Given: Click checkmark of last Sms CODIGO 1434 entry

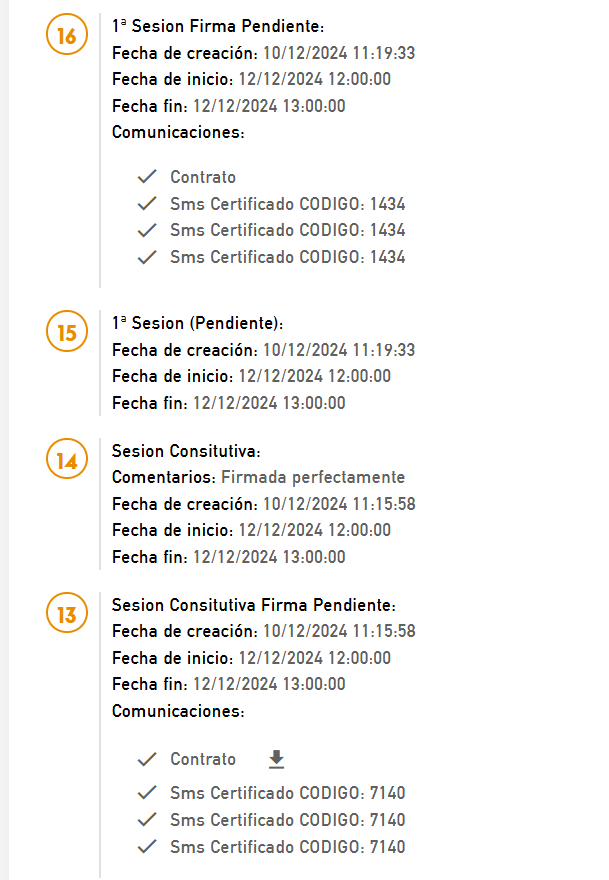Looking at the screenshot, I should pyautogui.click(x=148, y=257).
